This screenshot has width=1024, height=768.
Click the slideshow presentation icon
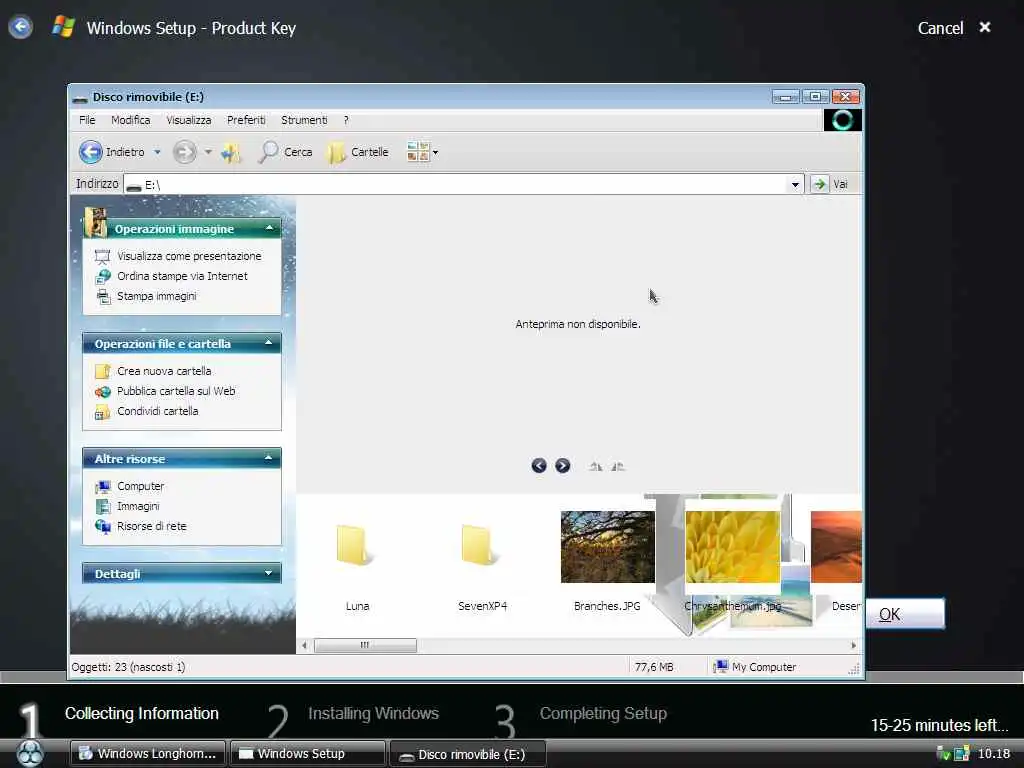point(103,257)
